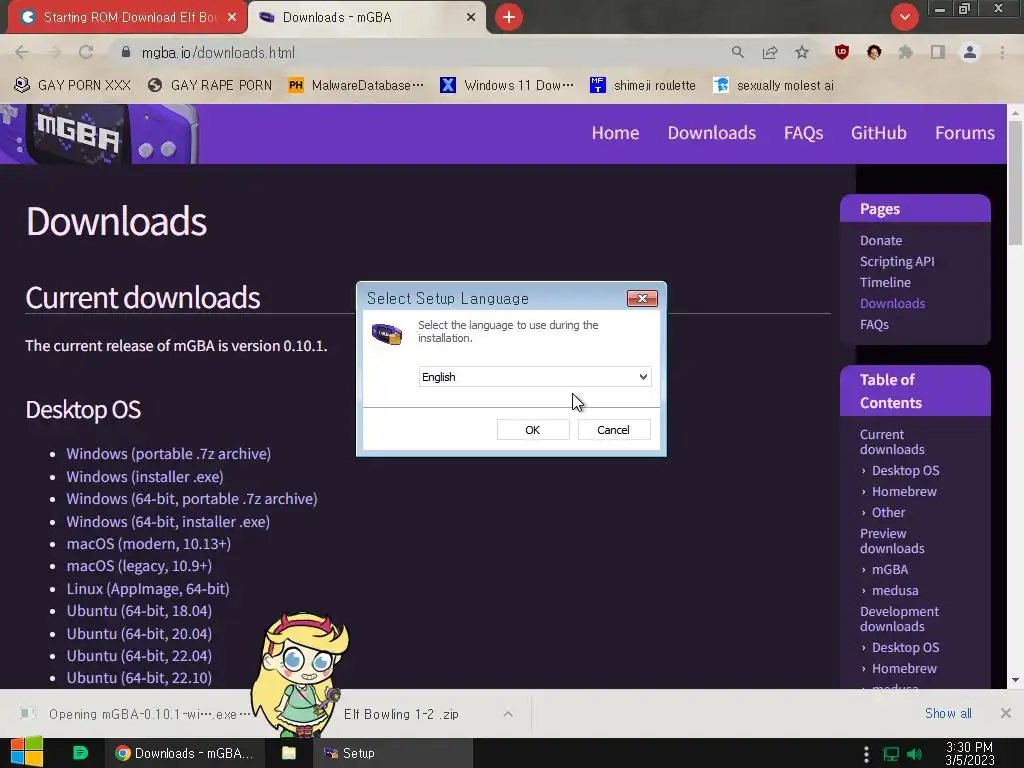Open the Chrome profile avatar
This screenshot has width=1024, height=768.
point(970,52)
